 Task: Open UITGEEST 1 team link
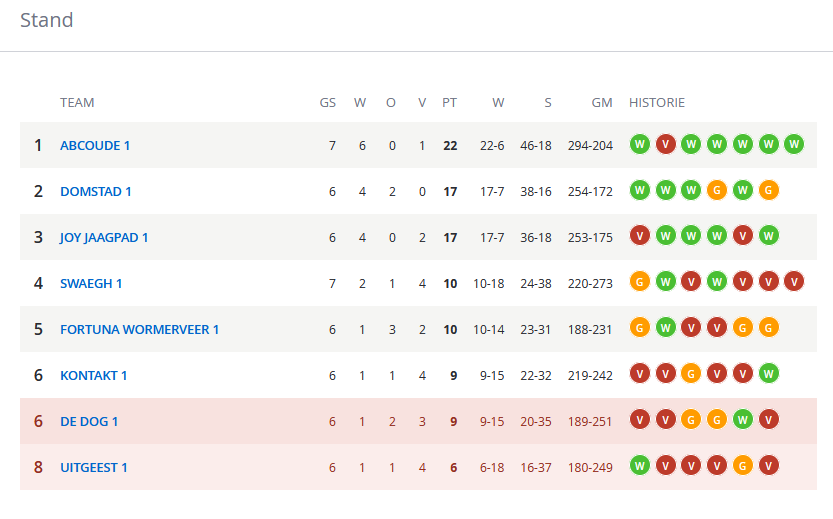click(x=94, y=467)
